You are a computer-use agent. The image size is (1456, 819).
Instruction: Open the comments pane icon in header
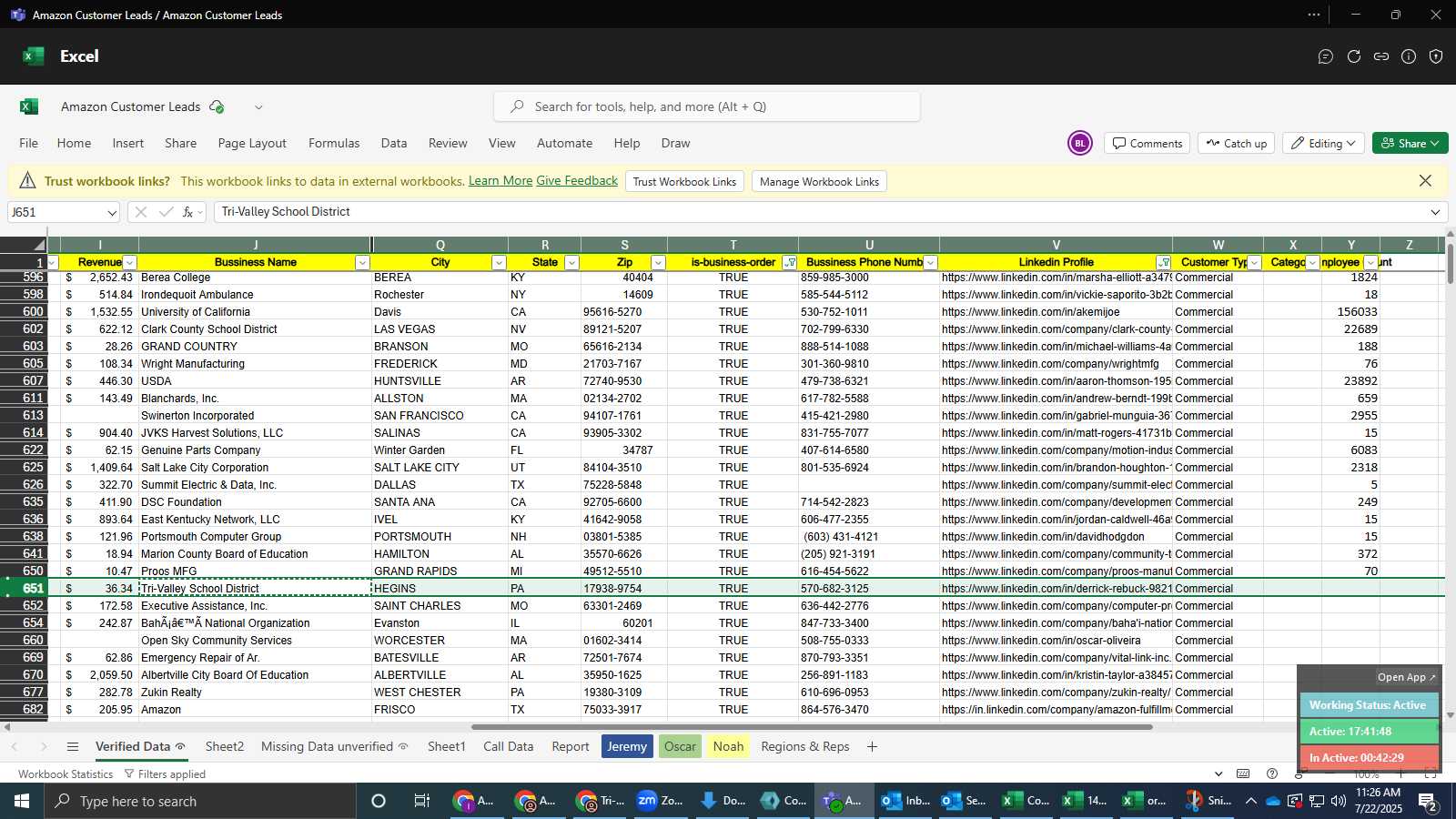[1326, 56]
